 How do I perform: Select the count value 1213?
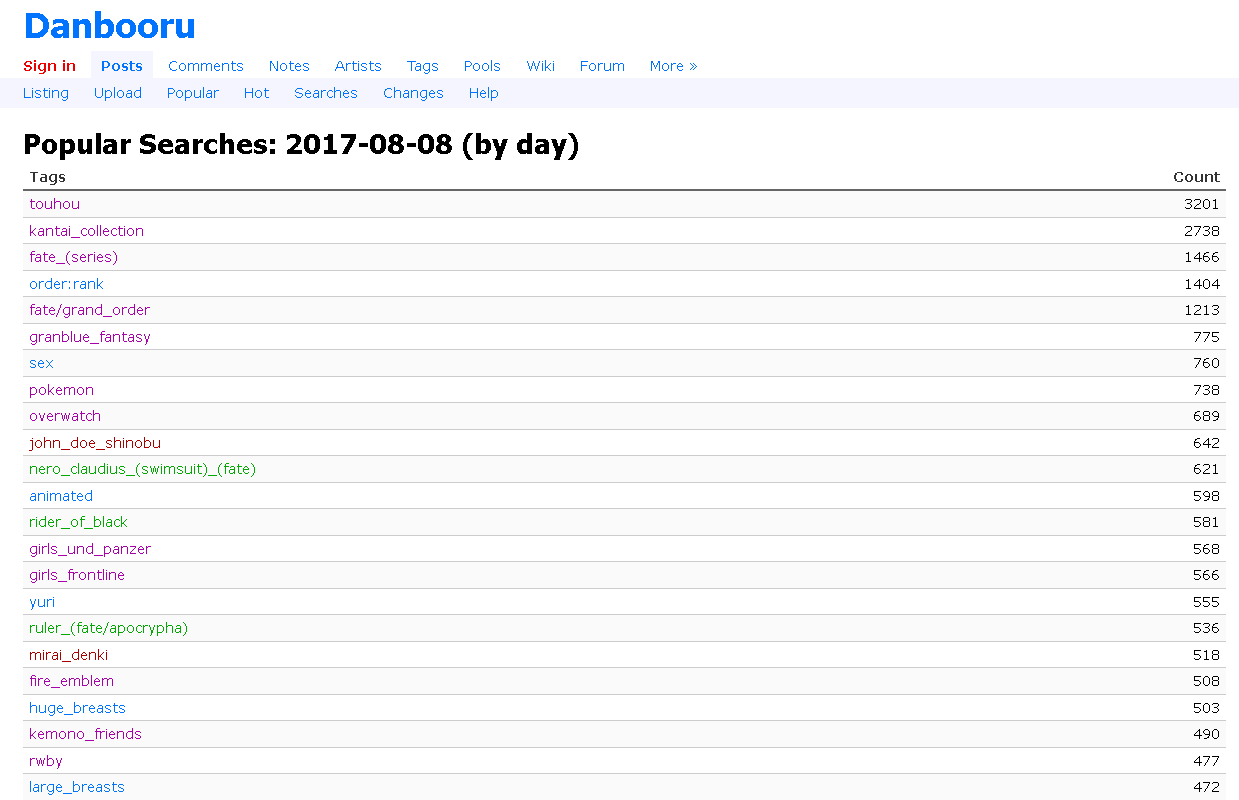pyautogui.click(x=1201, y=310)
